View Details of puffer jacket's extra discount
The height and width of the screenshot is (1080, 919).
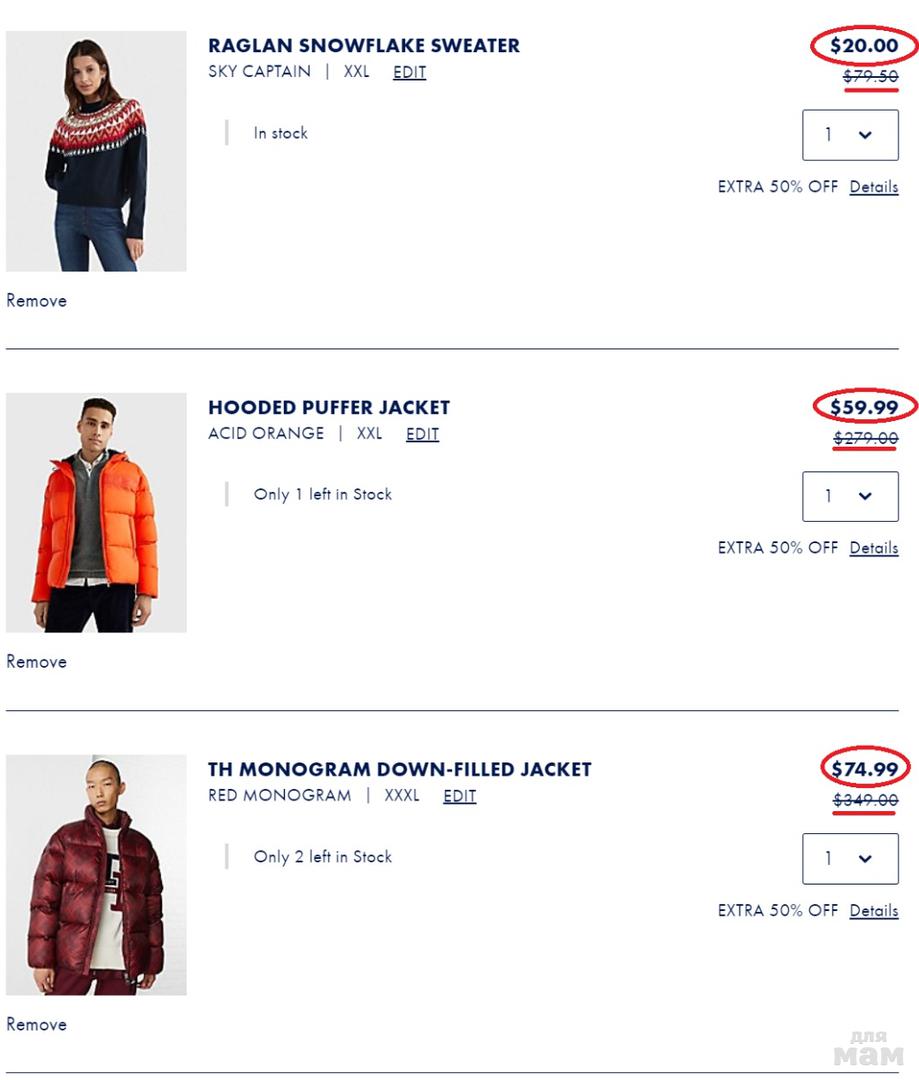click(874, 548)
